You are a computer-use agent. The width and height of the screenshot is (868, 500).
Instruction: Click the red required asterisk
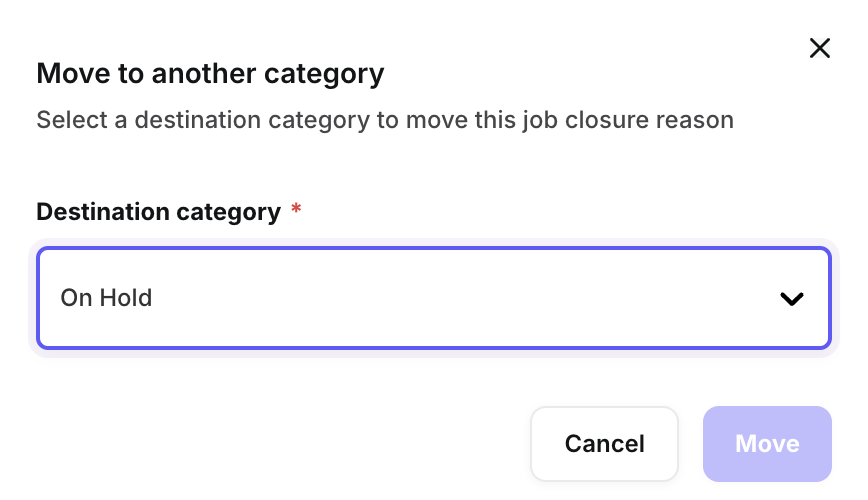pos(296,211)
